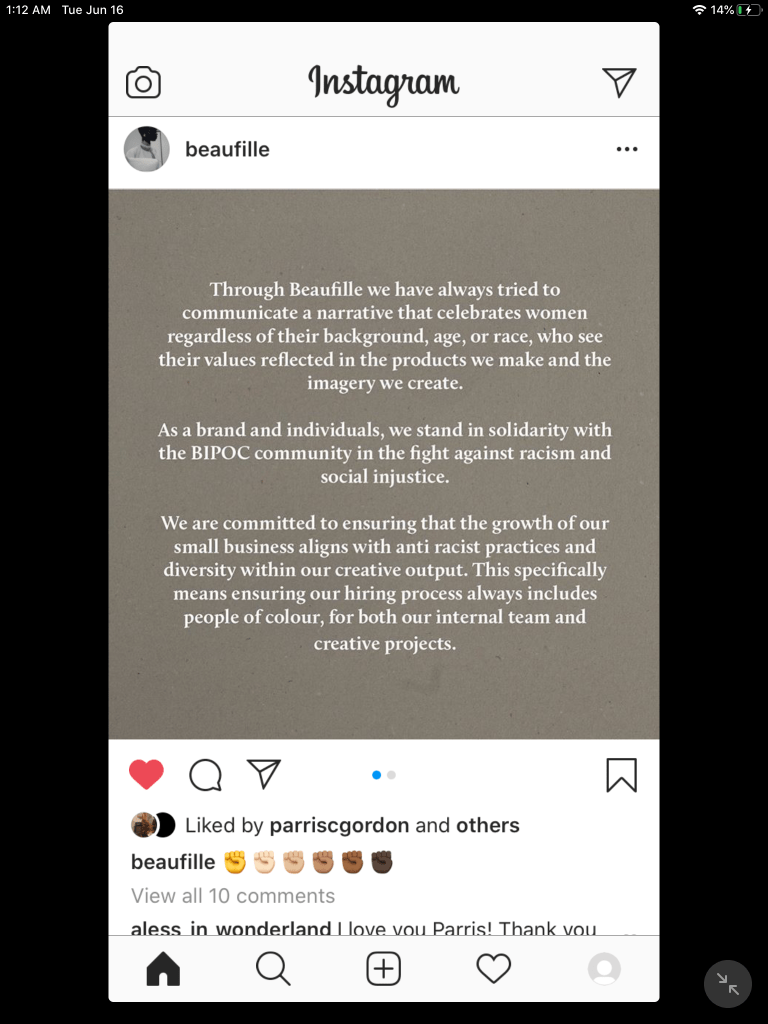Show others who liked the post

point(488,826)
